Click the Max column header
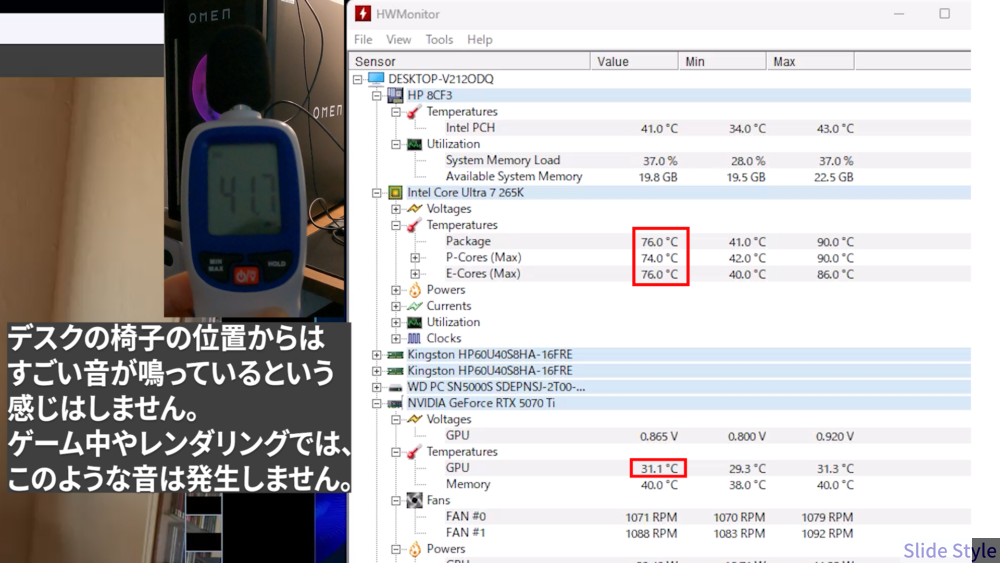The height and width of the screenshot is (563, 1000). (810, 61)
